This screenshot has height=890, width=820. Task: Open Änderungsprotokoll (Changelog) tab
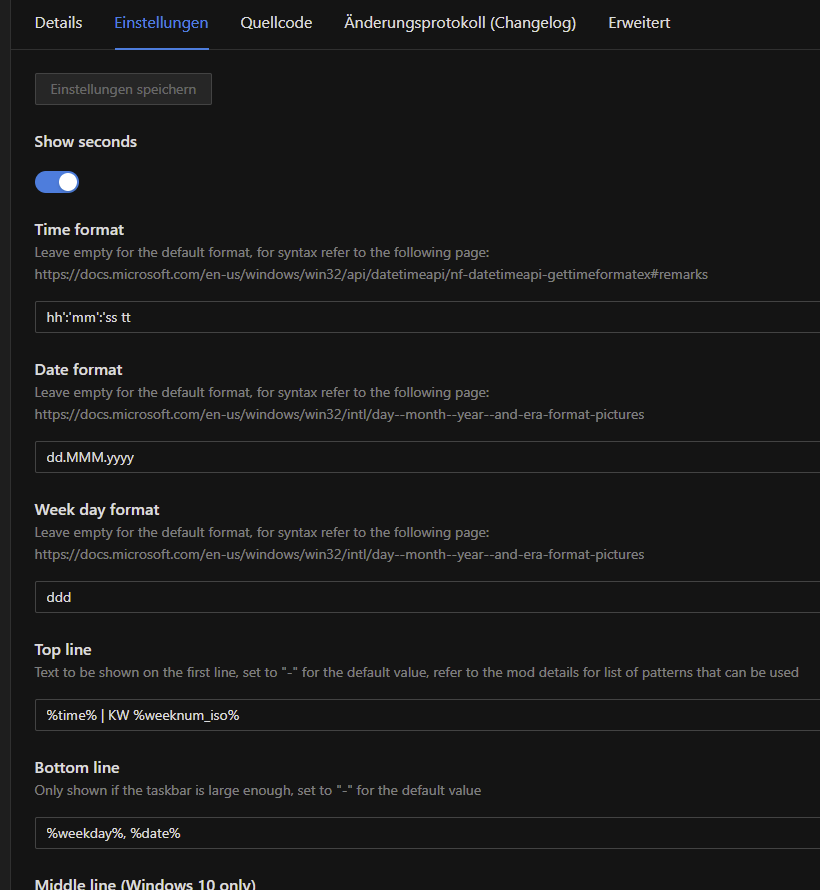(460, 23)
